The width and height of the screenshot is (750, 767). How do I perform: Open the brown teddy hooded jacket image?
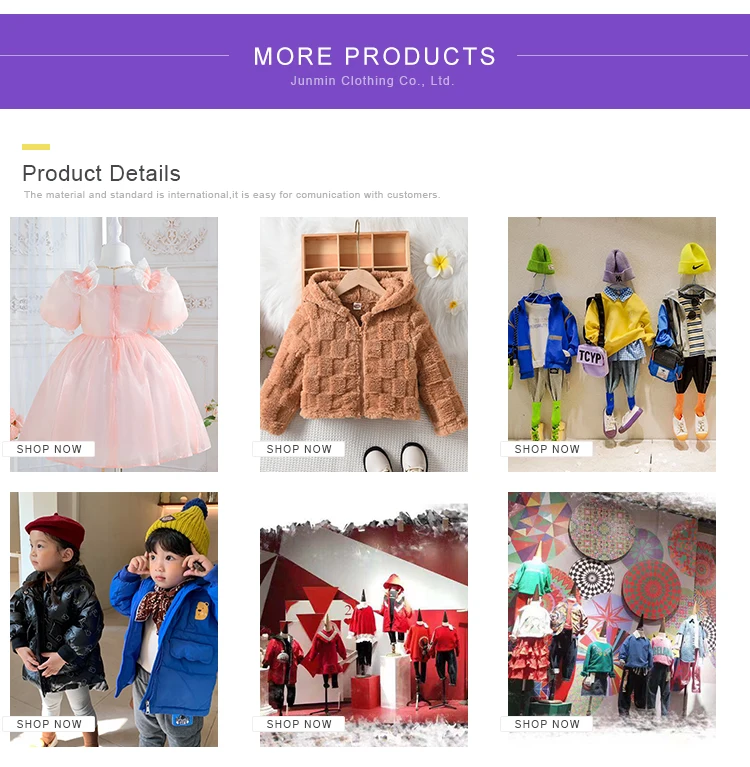(x=364, y=344)
